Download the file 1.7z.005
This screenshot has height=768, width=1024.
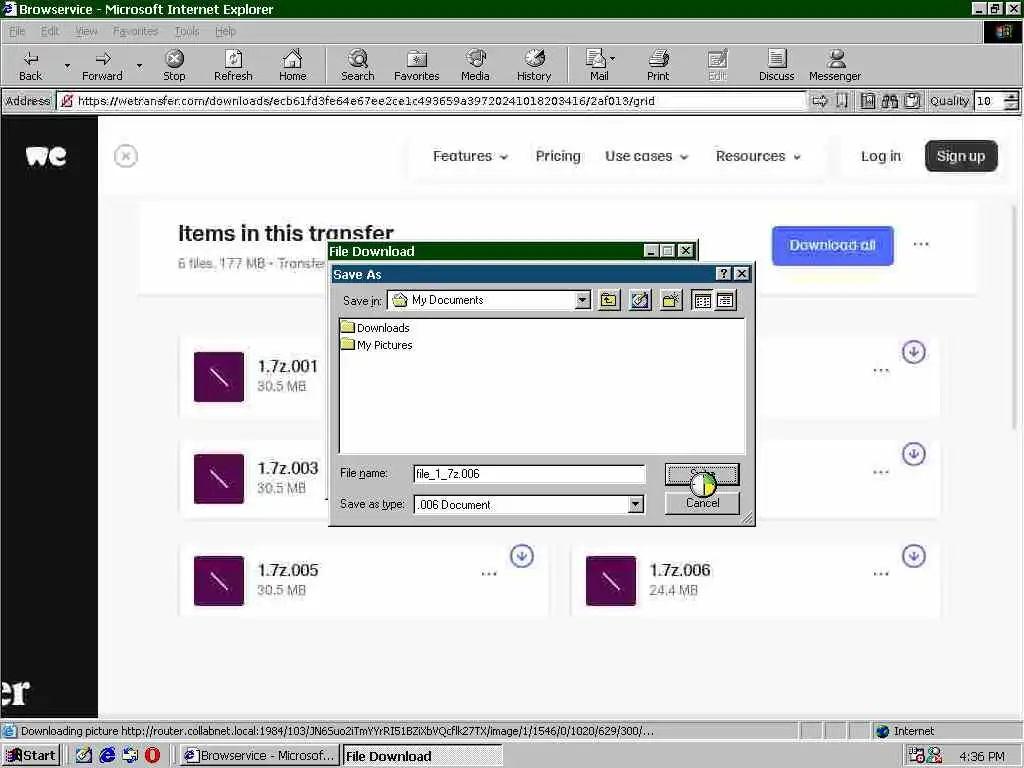point(521,556)
